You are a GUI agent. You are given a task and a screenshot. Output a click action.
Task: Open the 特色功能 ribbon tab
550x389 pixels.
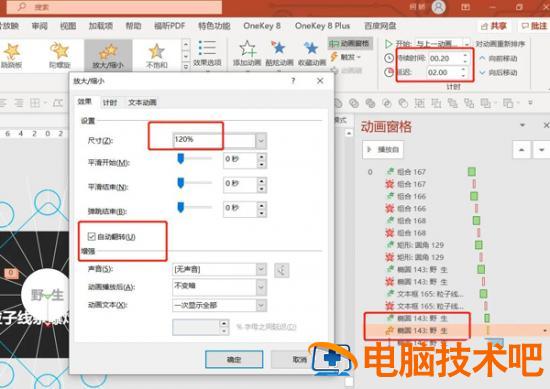(x=214, y=26)
